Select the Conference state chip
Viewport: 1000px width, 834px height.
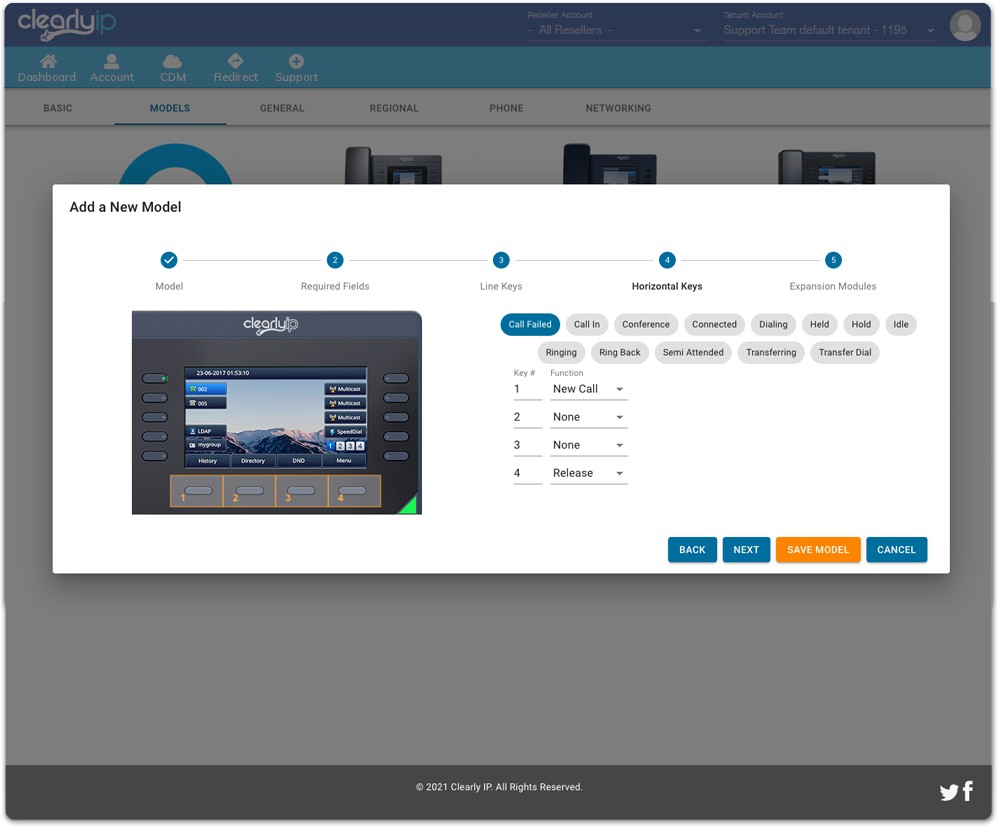point(646,324)
